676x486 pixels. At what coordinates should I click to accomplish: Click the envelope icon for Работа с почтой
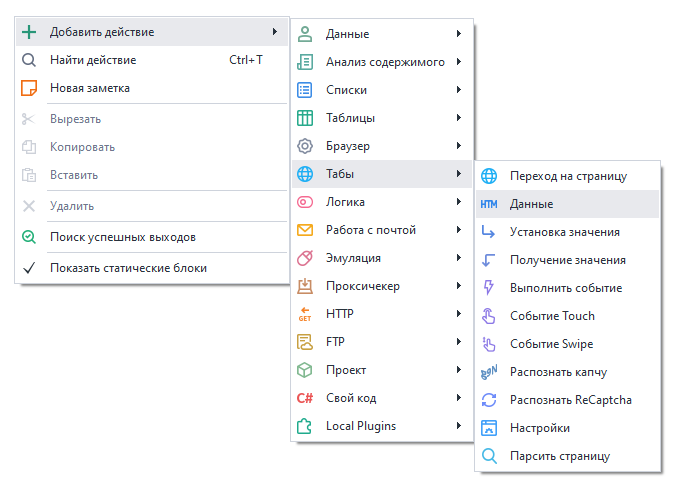click(306, 230)
